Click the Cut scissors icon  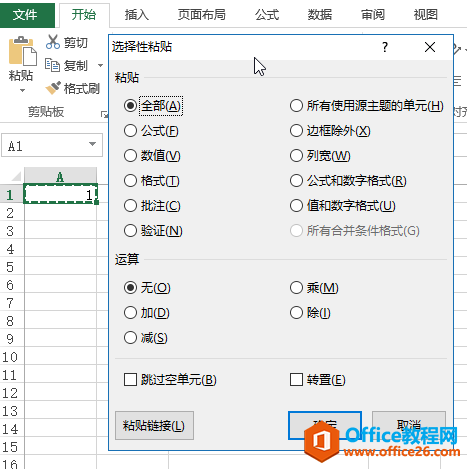[x=53, y=42]
